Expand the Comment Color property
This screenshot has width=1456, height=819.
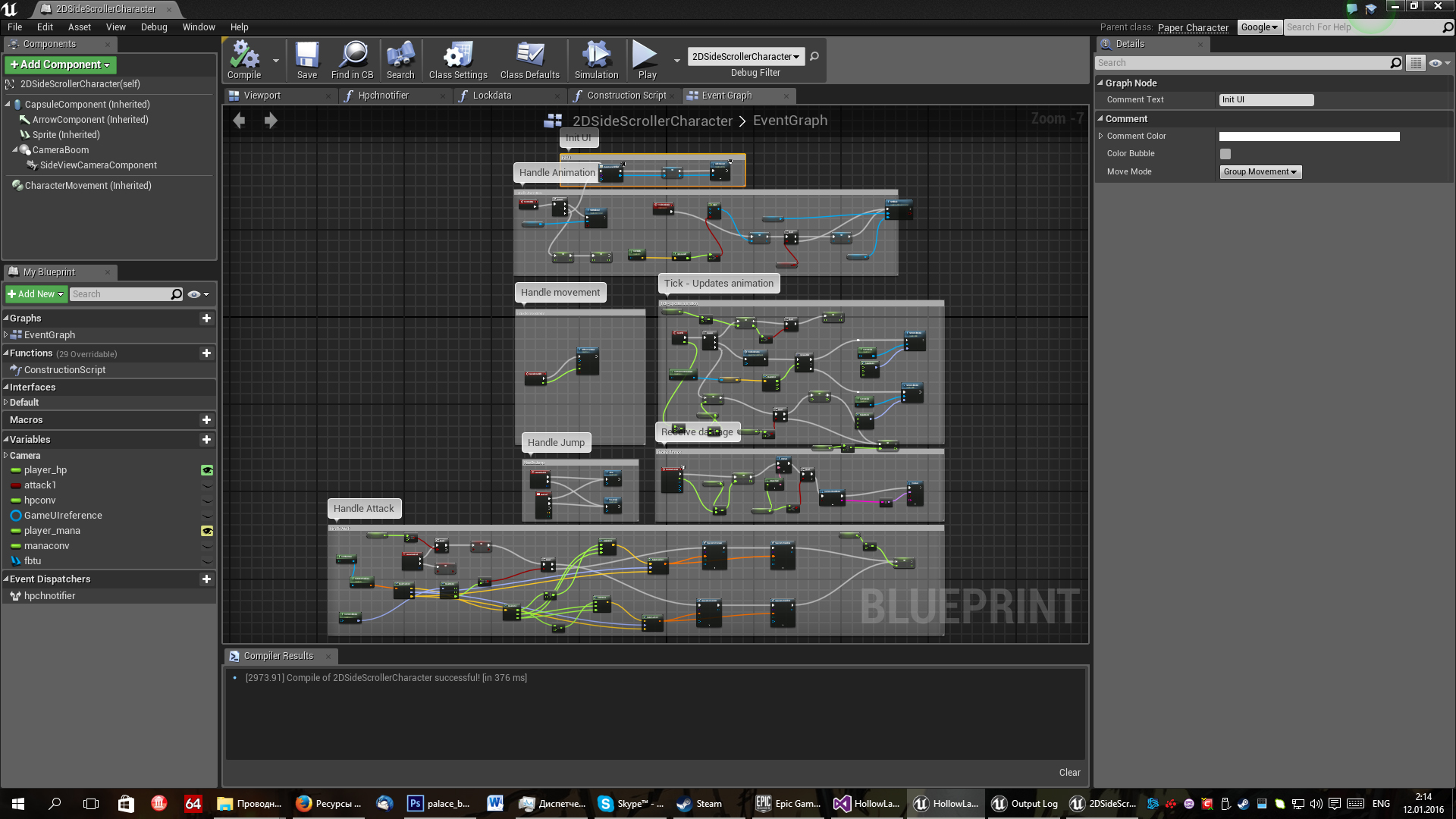[x=1101, y=136]
